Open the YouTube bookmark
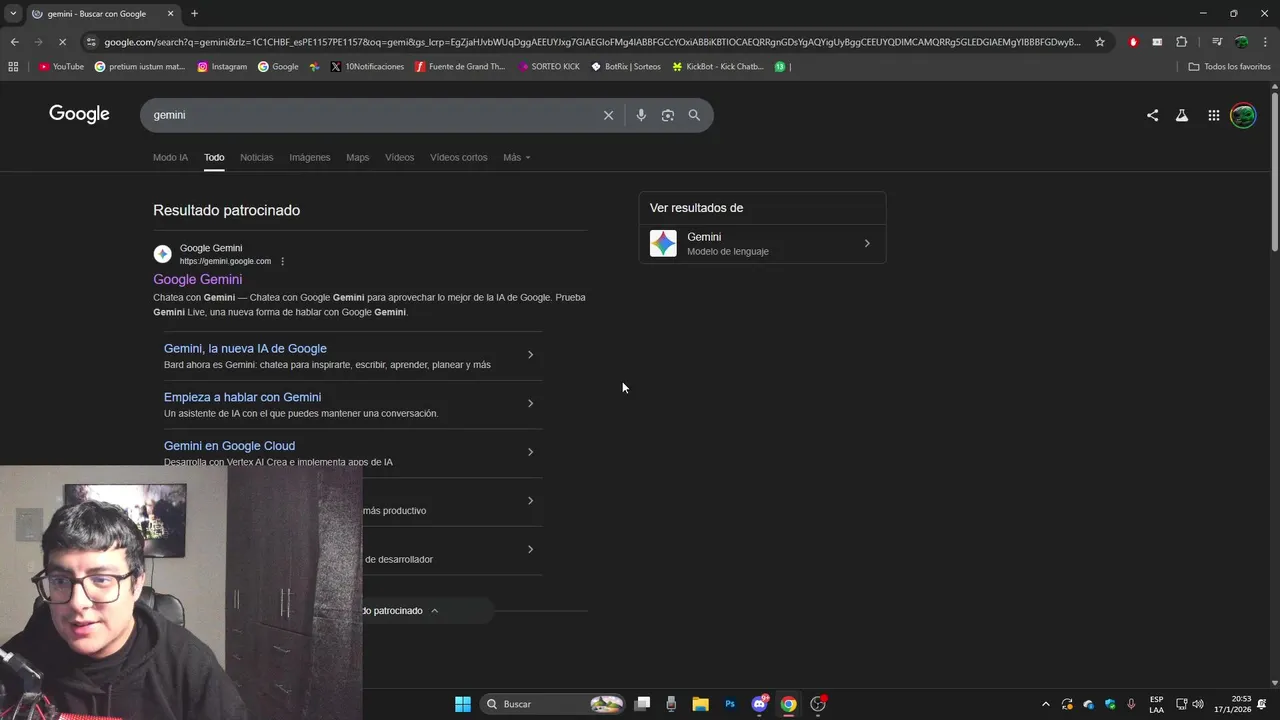The height and width of the screenshot is (720, 1280). pyautogui.click(x=61, y=67)
